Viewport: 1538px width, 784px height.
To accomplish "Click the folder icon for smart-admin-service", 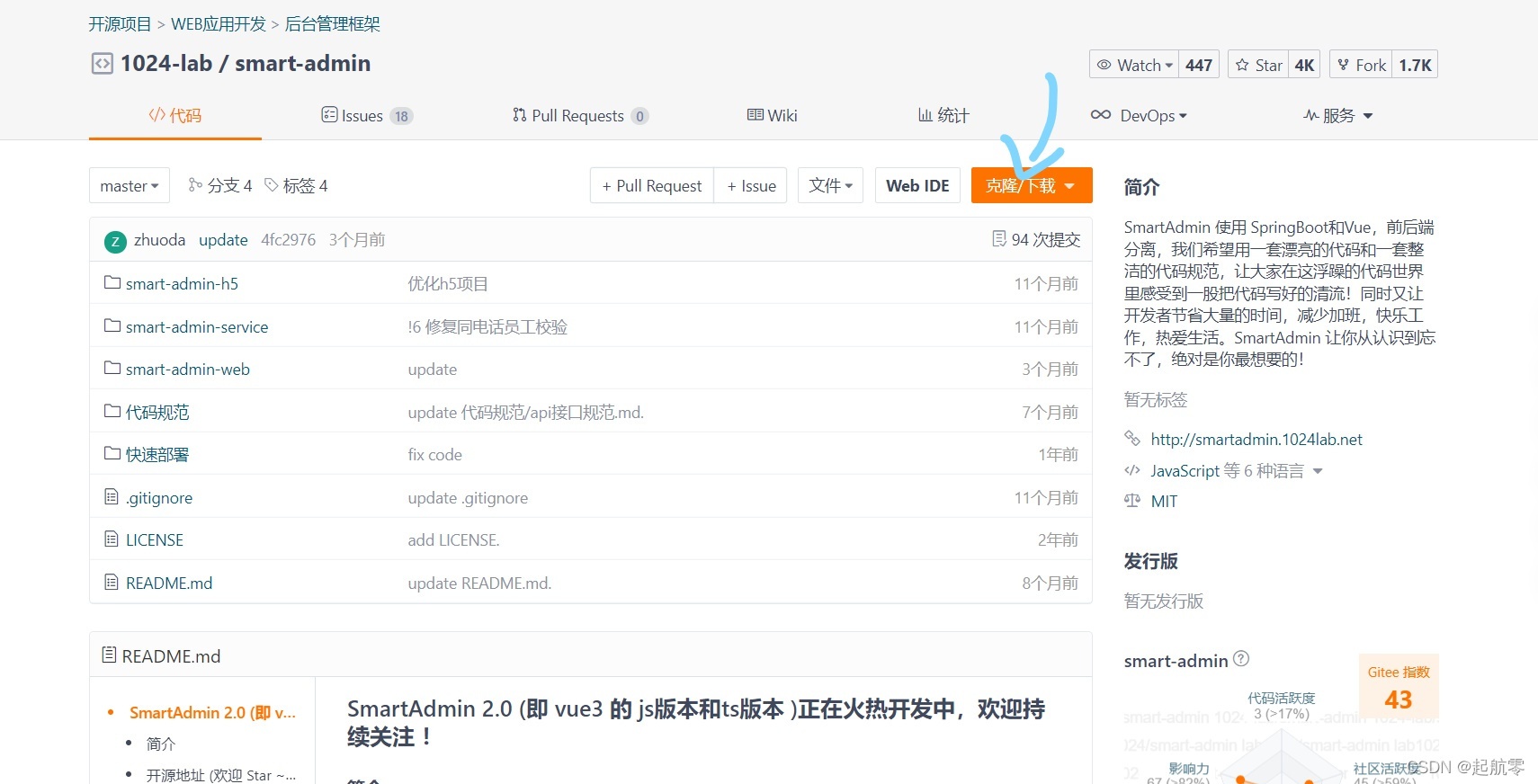I will pos(112,325).
